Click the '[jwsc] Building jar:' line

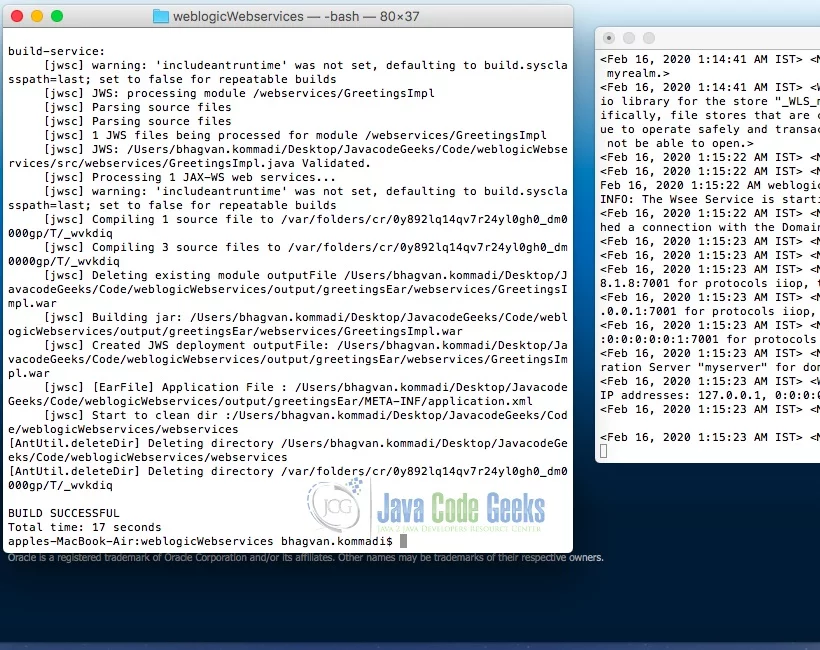coord(305,317)
